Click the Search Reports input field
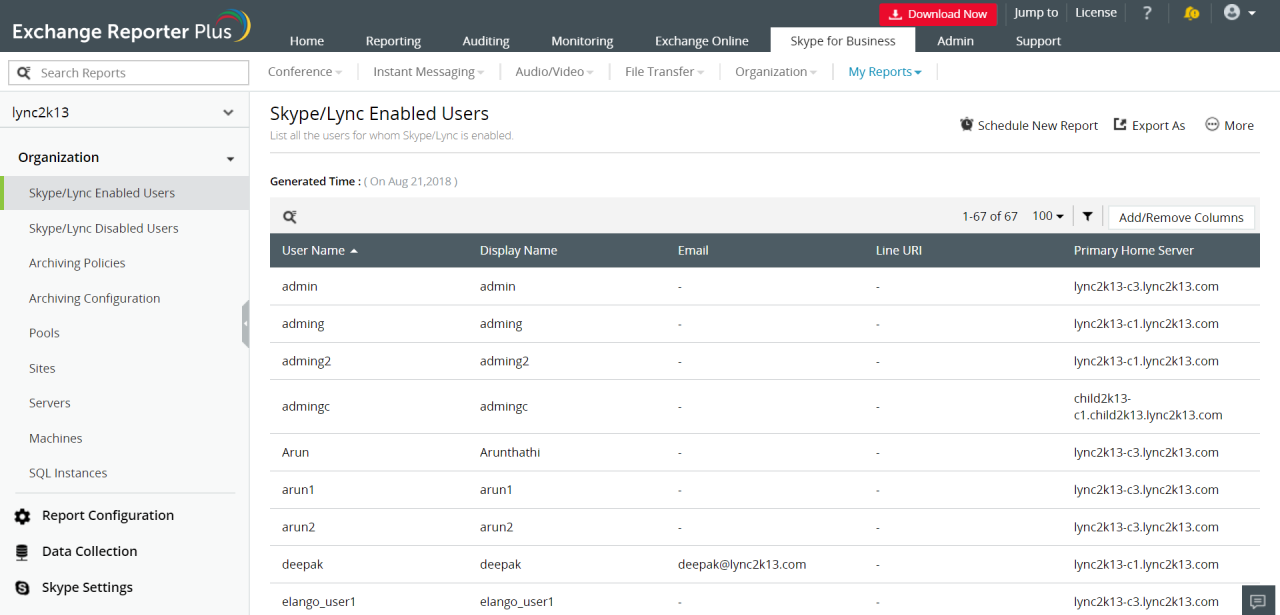1280x615 pixels. click(x=128, y=73)
